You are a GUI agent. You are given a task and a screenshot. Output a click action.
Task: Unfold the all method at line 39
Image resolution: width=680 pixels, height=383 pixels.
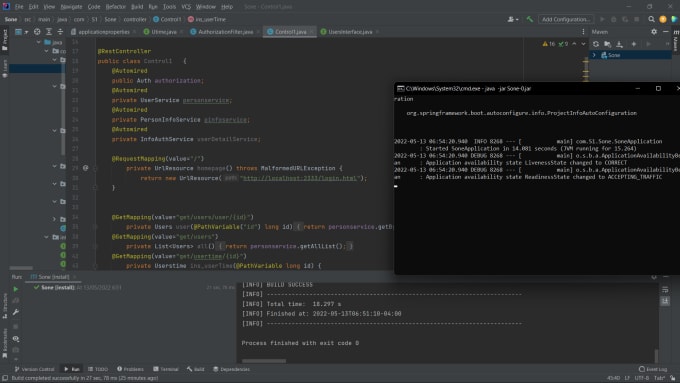[95, 246]
